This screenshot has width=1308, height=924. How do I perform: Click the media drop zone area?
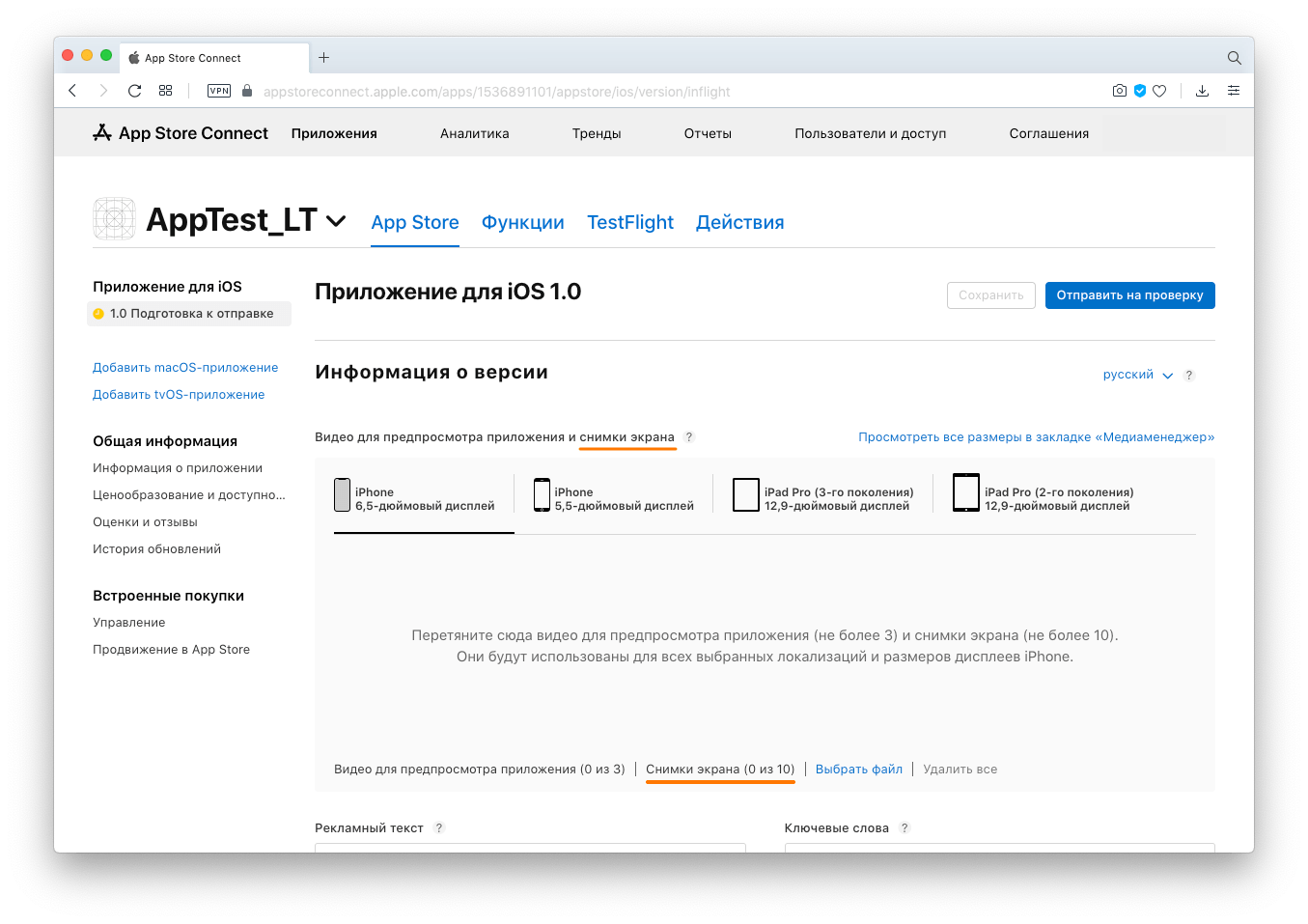tap(765, 646)
